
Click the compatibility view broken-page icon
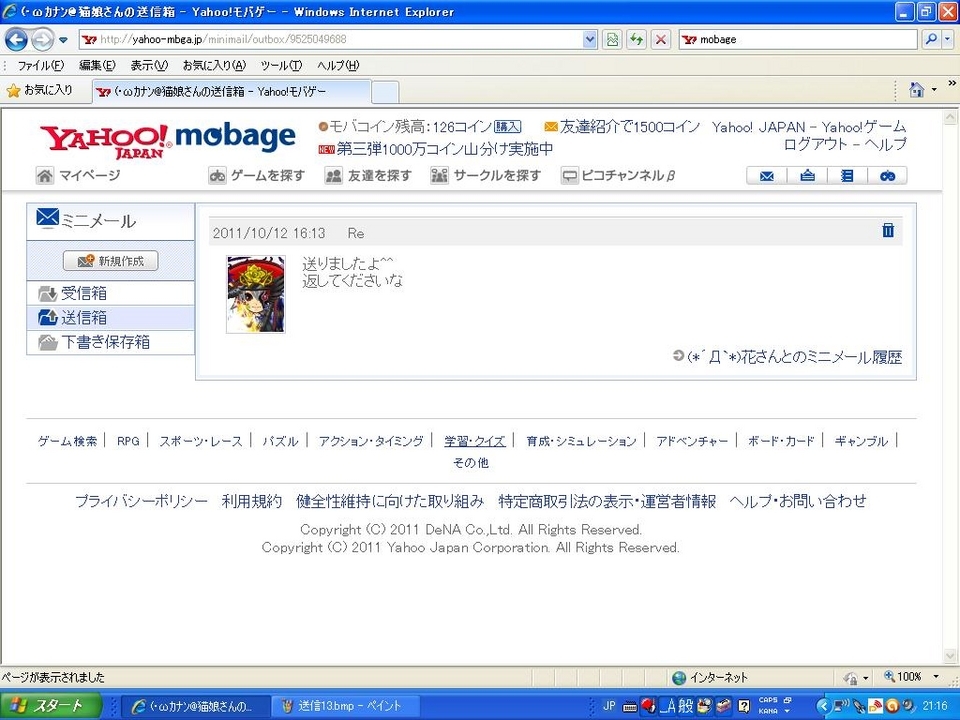pyautogui.click(x=612, y=40)
